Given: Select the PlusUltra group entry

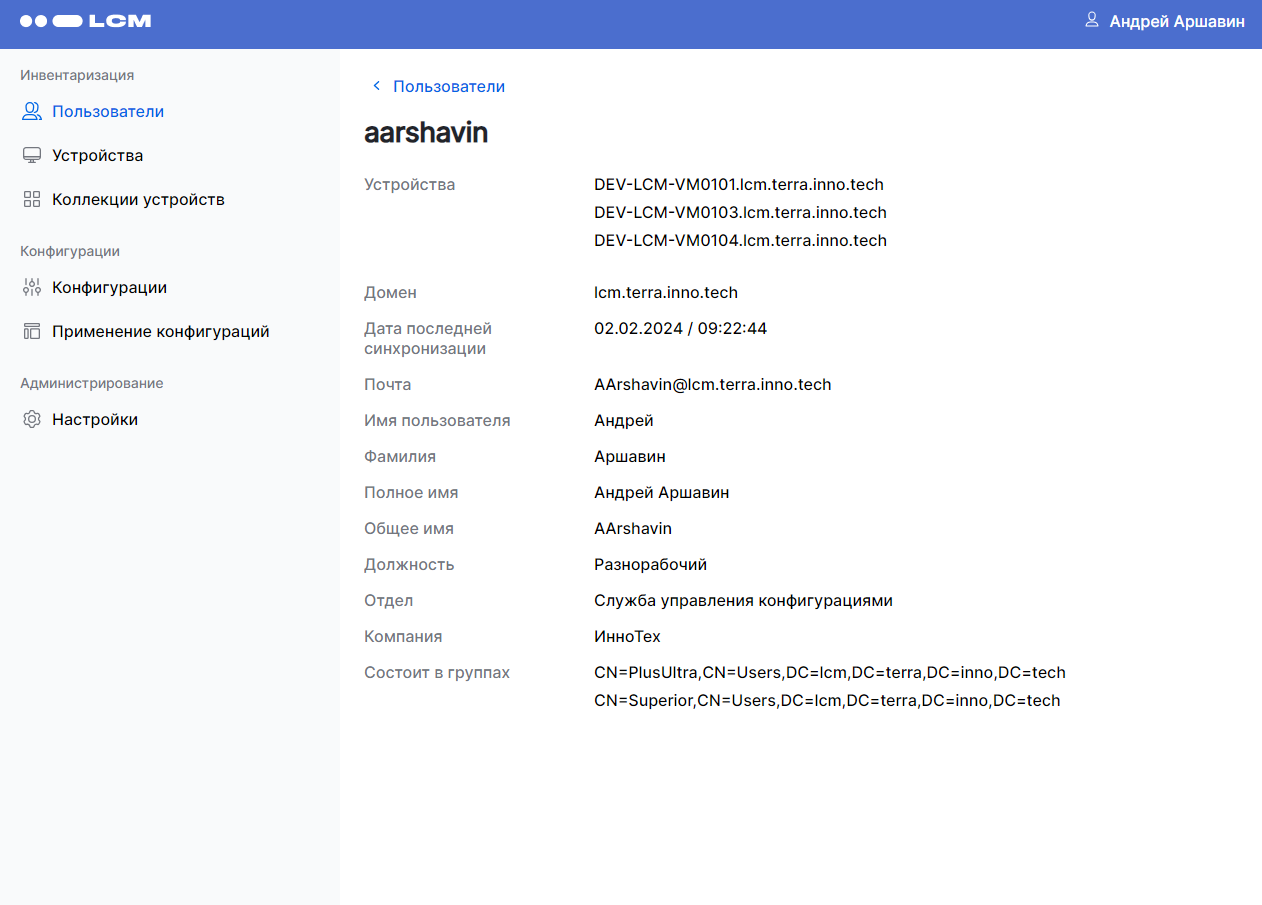Looking at the screenshot, I should point(830,672).
